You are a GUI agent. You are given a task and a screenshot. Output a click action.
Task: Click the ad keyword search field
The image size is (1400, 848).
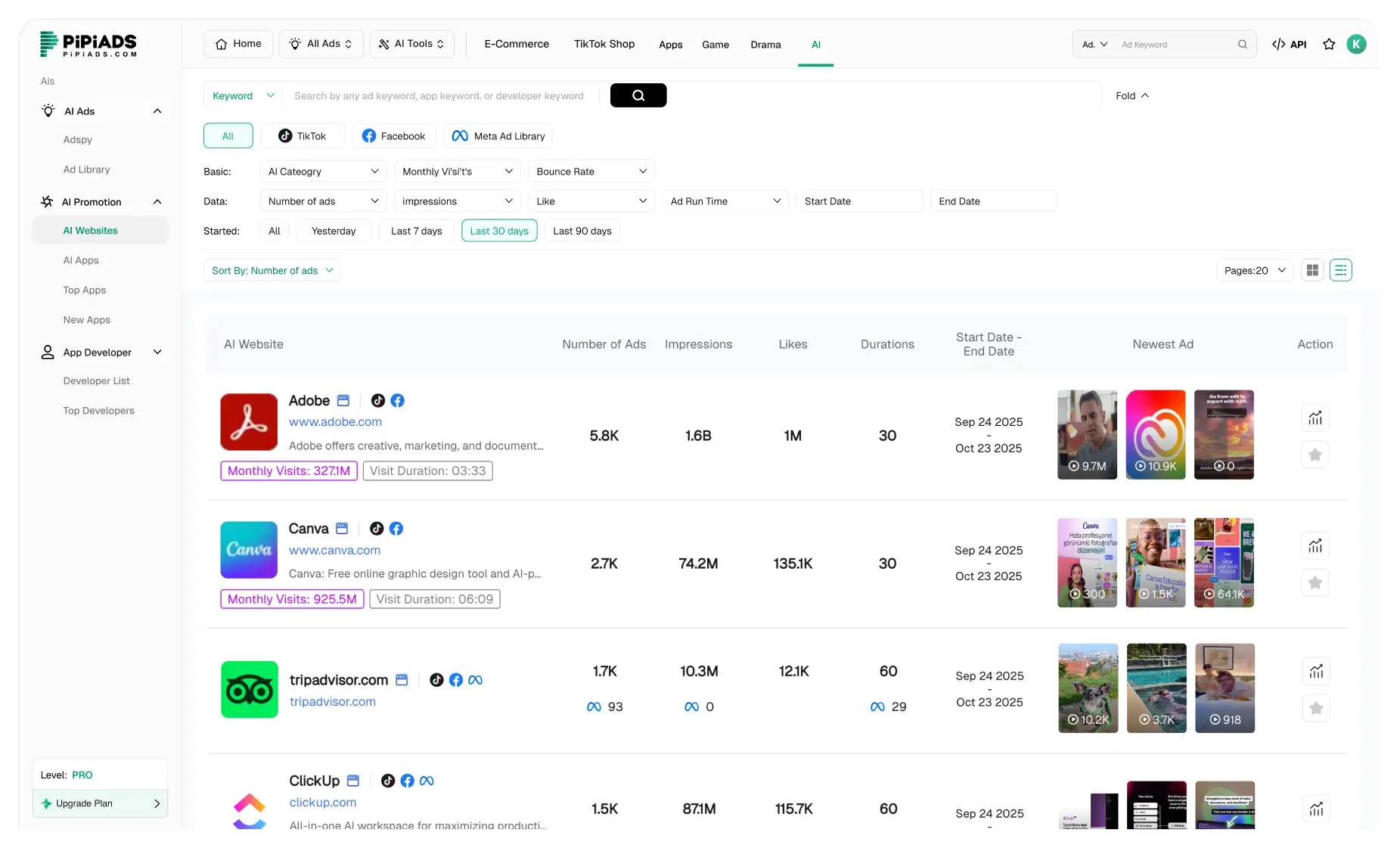coord(1172,44)
